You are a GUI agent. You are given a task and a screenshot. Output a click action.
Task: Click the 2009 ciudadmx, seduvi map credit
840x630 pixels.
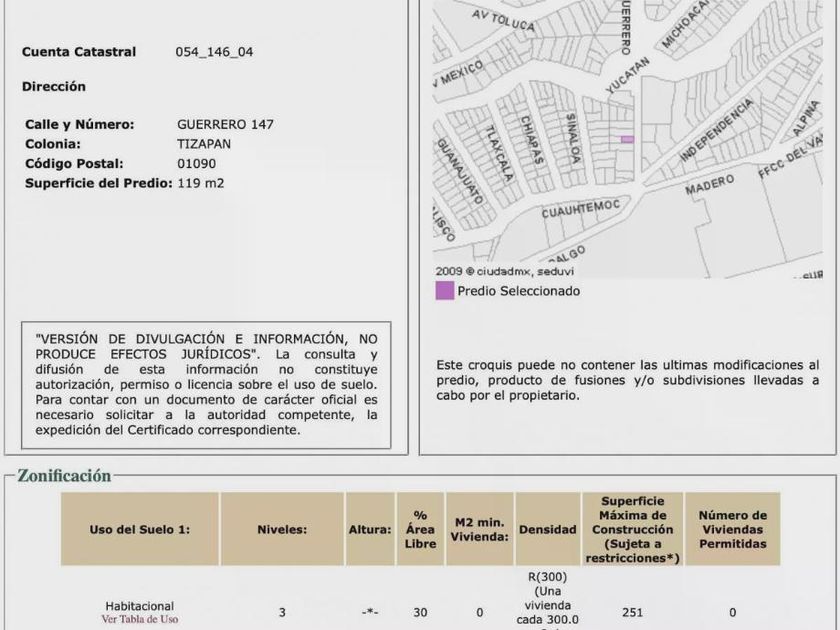tap(504, 272)
